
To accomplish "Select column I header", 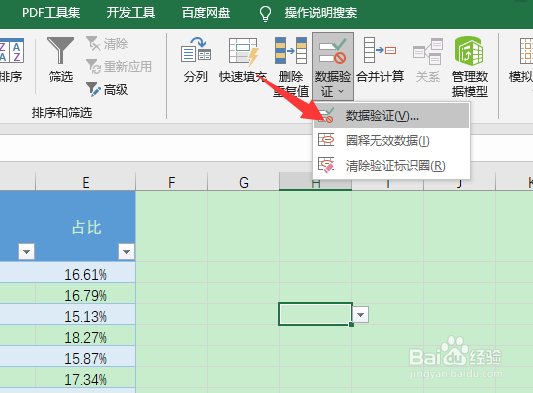I will coord(388,184).
